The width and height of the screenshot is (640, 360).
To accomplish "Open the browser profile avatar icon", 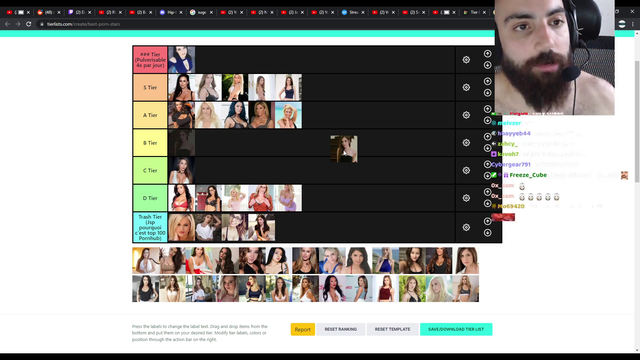I will 622,24.
